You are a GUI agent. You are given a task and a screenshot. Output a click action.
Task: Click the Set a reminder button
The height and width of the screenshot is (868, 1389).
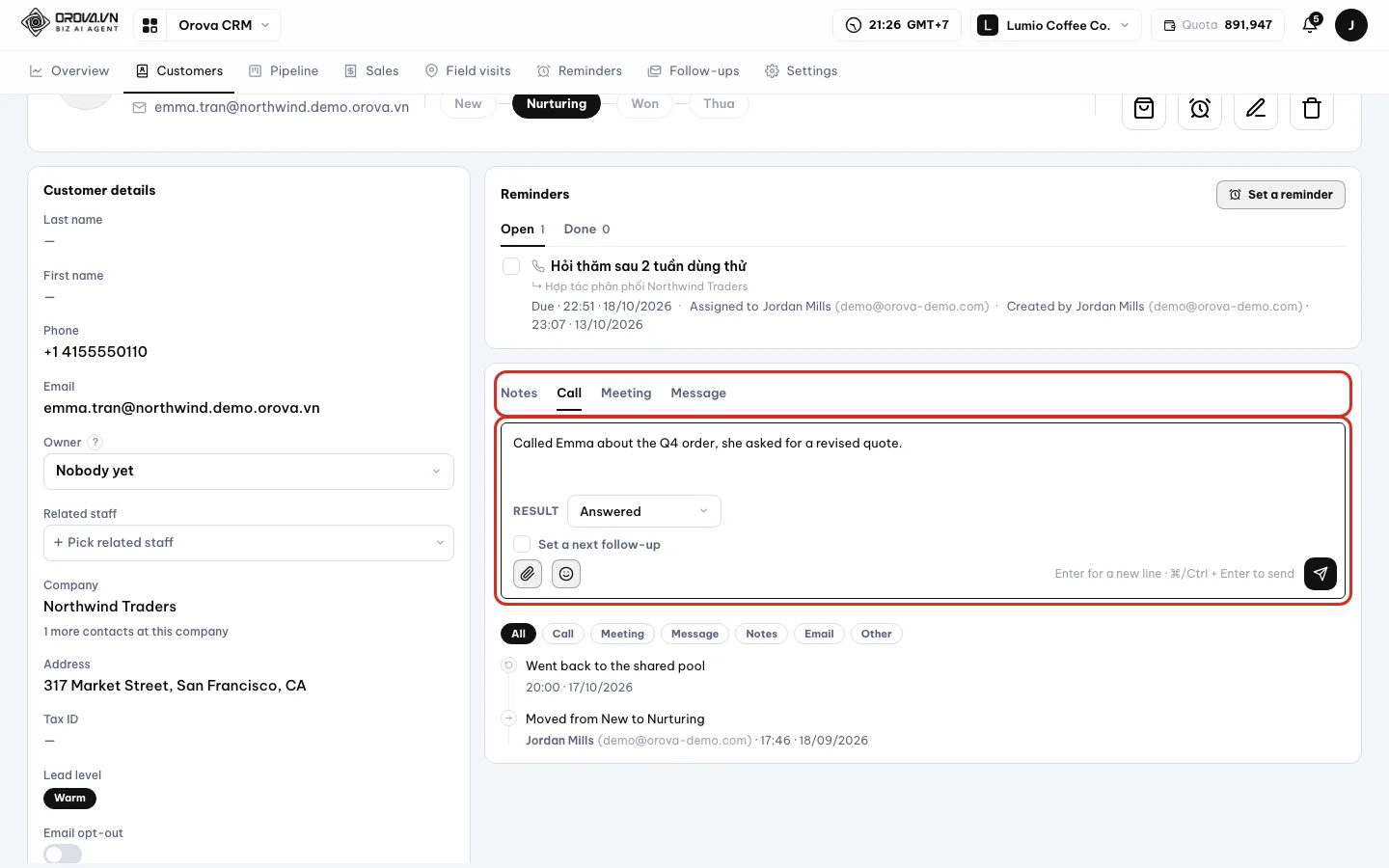[1281, 195]
